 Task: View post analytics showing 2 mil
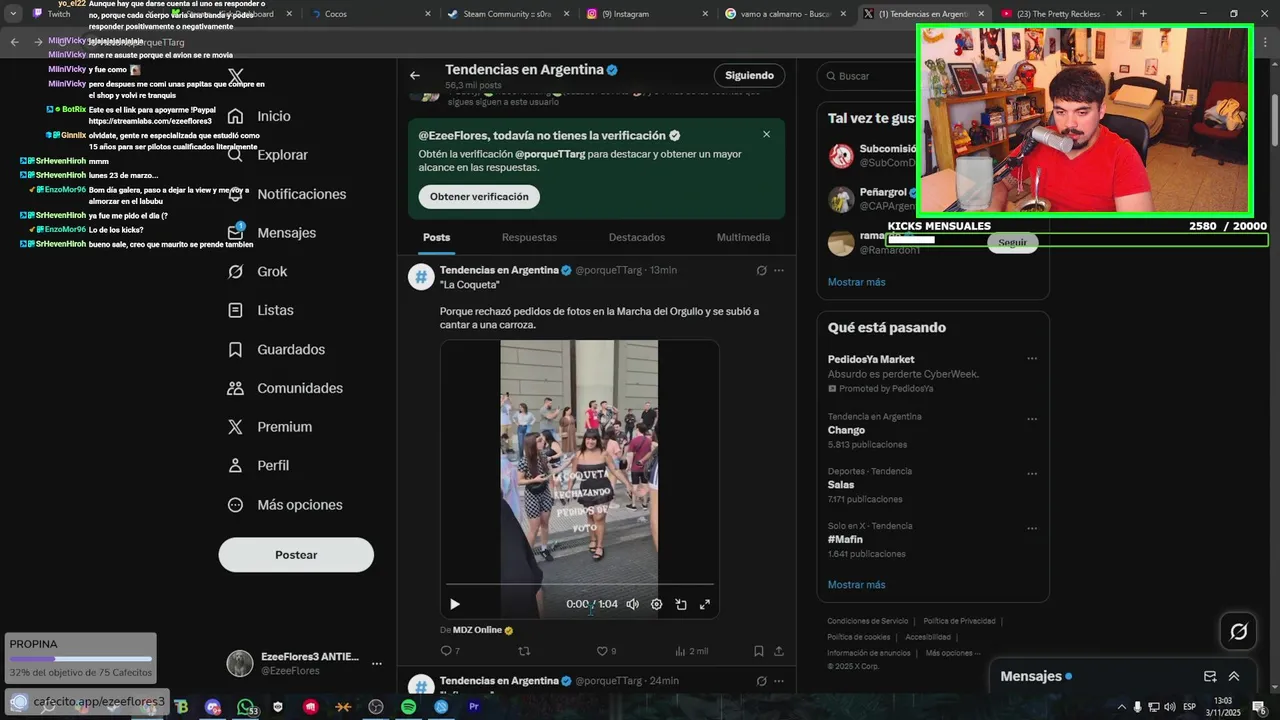pyautogui.click(x=692, y=651)
